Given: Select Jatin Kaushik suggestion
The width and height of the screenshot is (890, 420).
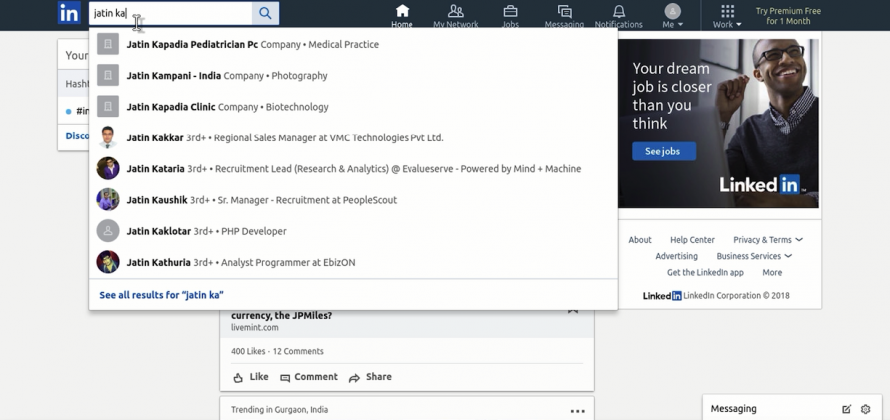Looking at the screenshot, I should click(353, 200).
